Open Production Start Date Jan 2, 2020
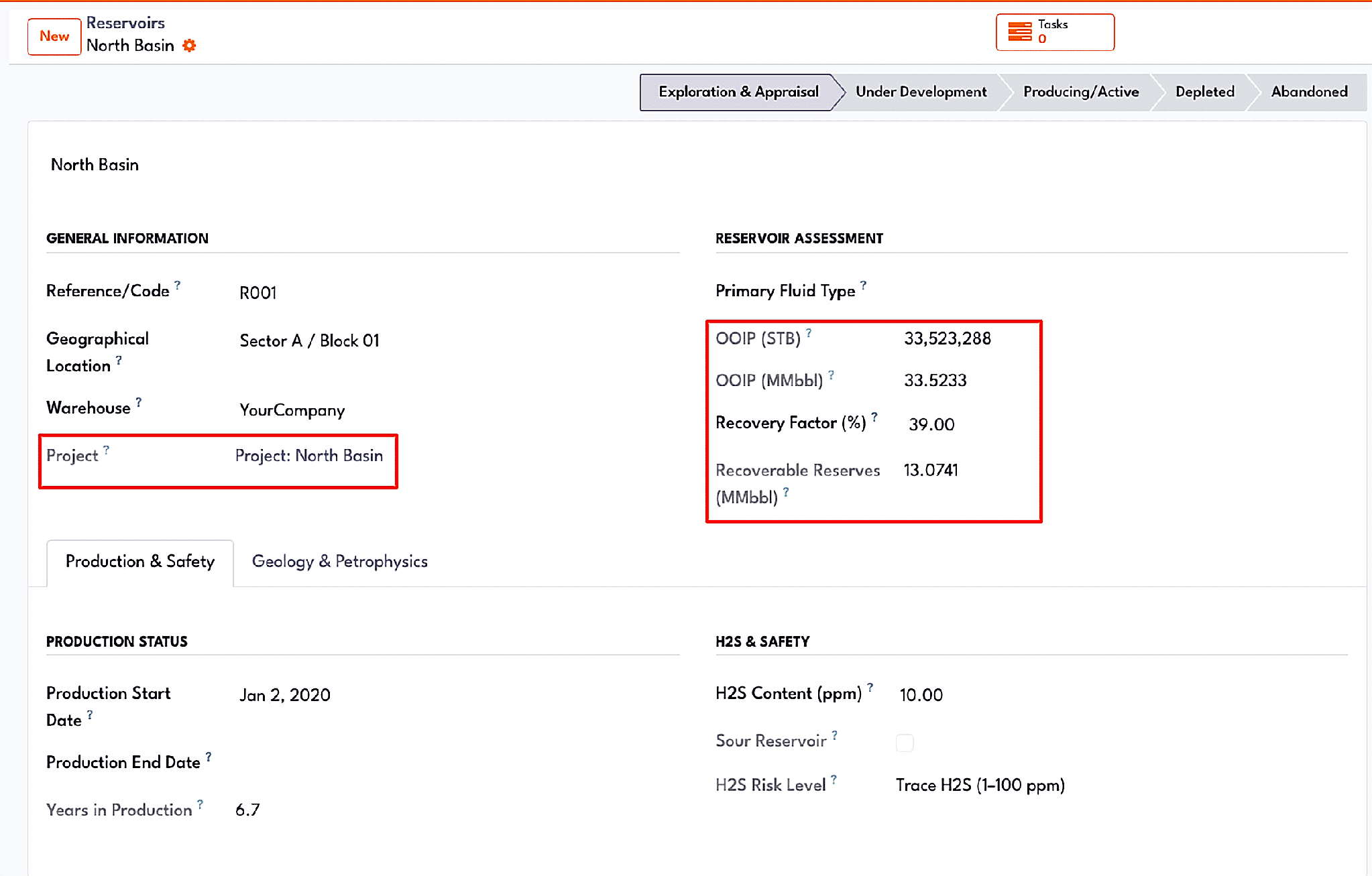The width and height of the screenshot is (1372, 876). point(285,695)
